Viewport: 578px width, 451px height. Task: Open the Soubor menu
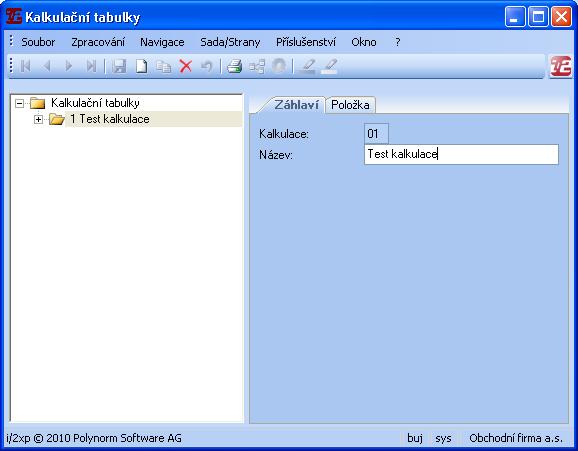[x=38, y=42]
